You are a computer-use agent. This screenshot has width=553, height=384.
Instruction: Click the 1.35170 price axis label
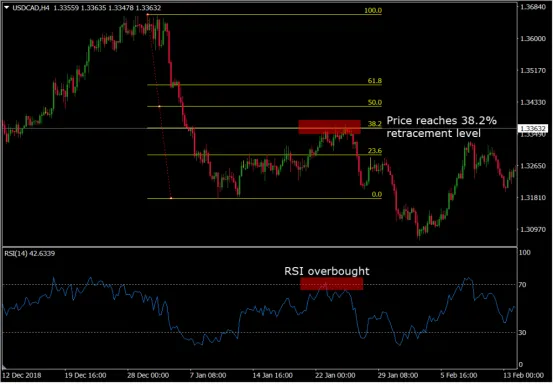(533, 71)
